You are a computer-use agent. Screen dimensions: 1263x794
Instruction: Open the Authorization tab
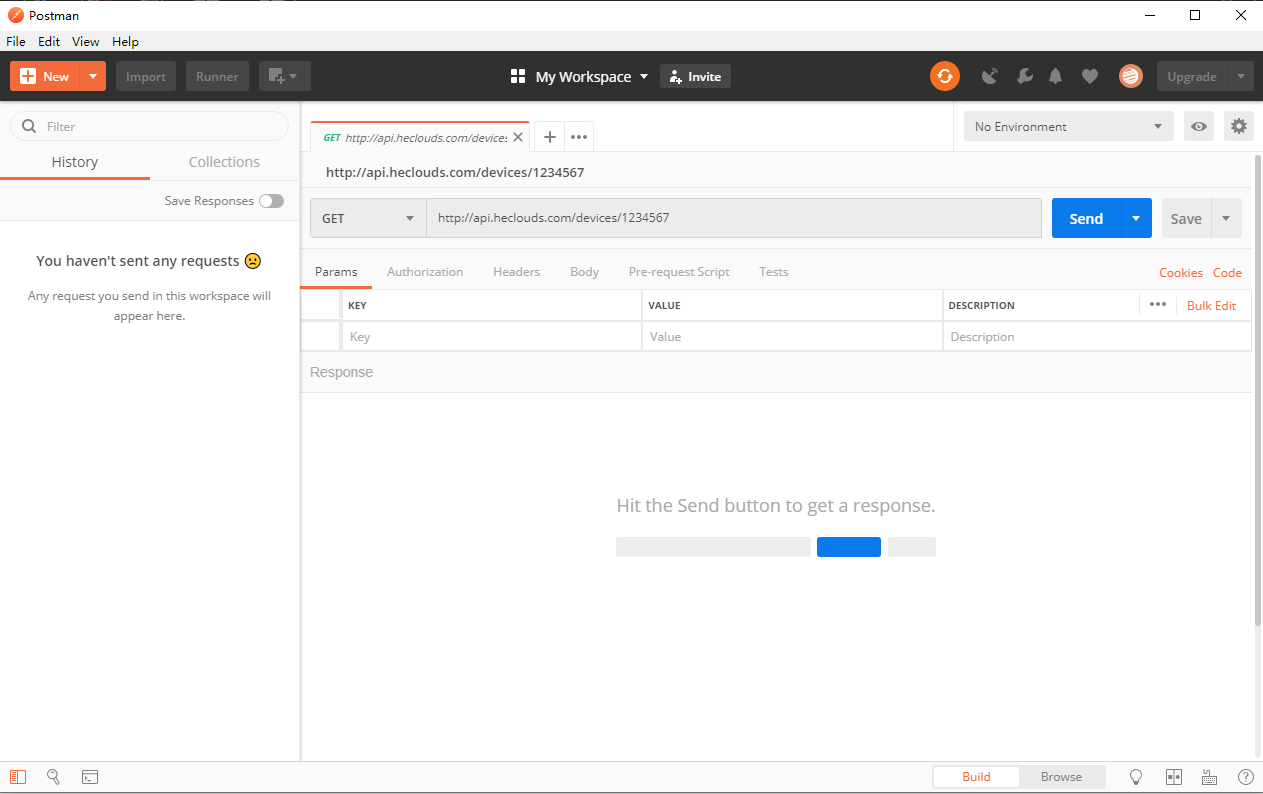pos(425,272)
